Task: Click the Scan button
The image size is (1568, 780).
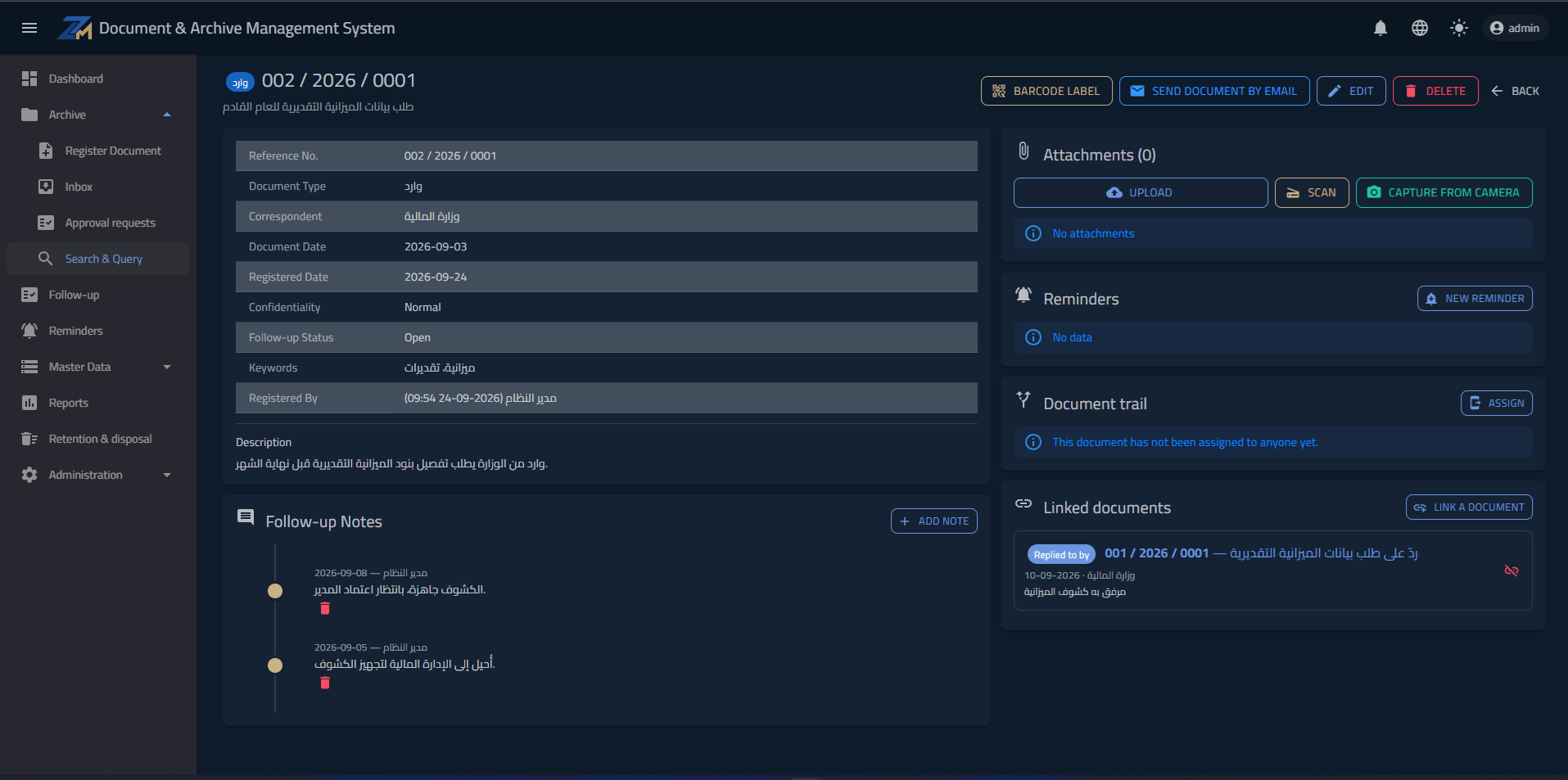Action: [1312, 192]
